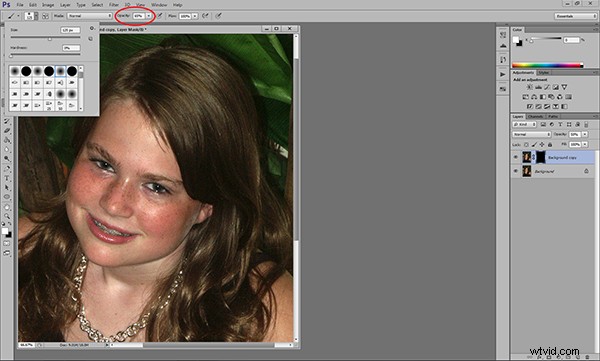
Task: Hide the Background layer
Action: [x=516, y=171]
